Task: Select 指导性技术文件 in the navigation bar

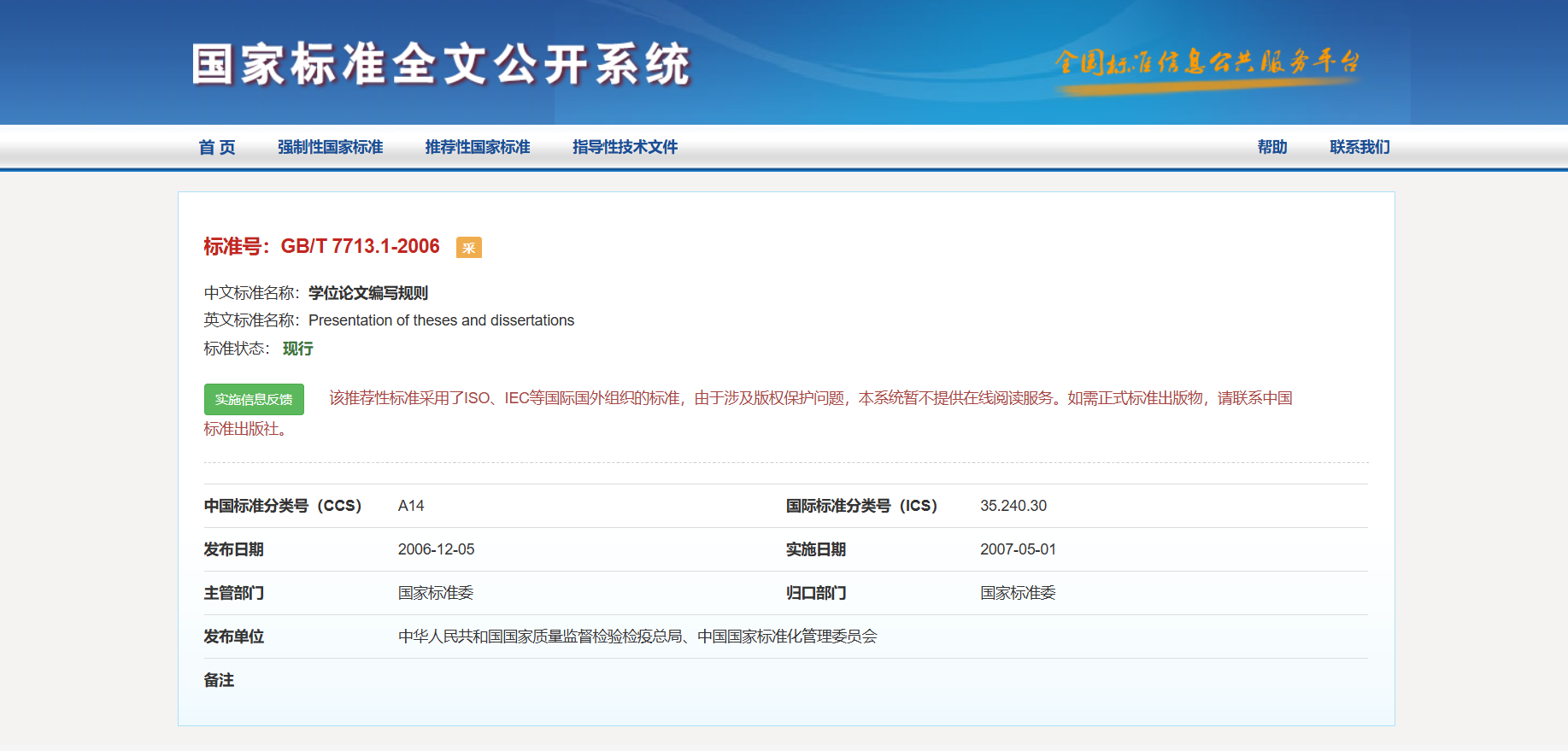Action: pyautogui.click(x=625, y=147)
